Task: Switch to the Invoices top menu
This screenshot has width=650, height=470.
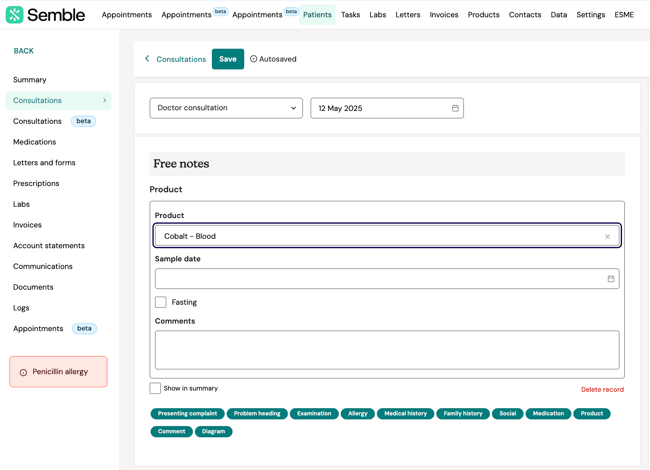Action: pos(444,15)
